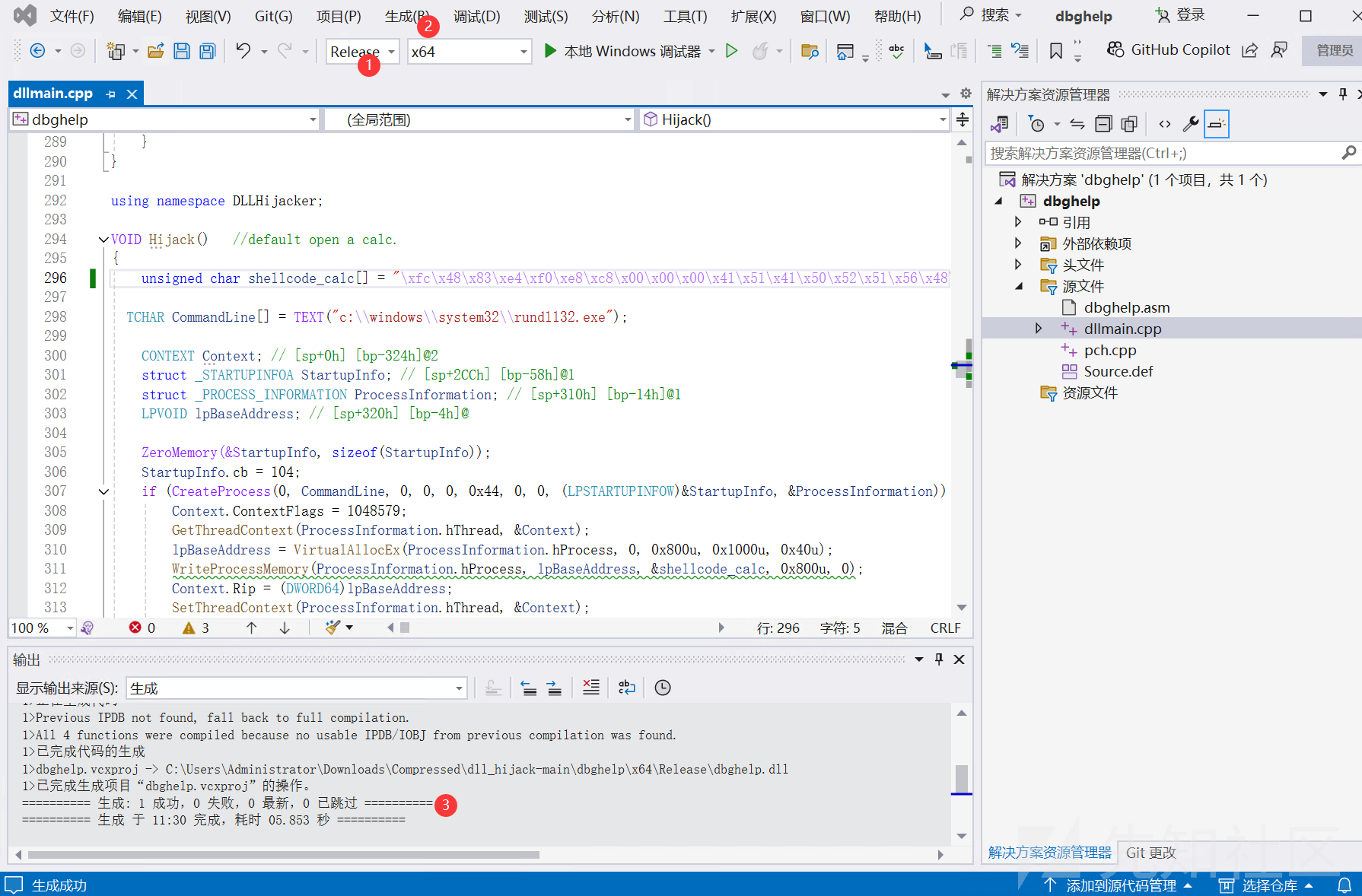The image size is (1362, 896).
Task: Open the 帮助(H) menu
Action: [x=897, y=16]
